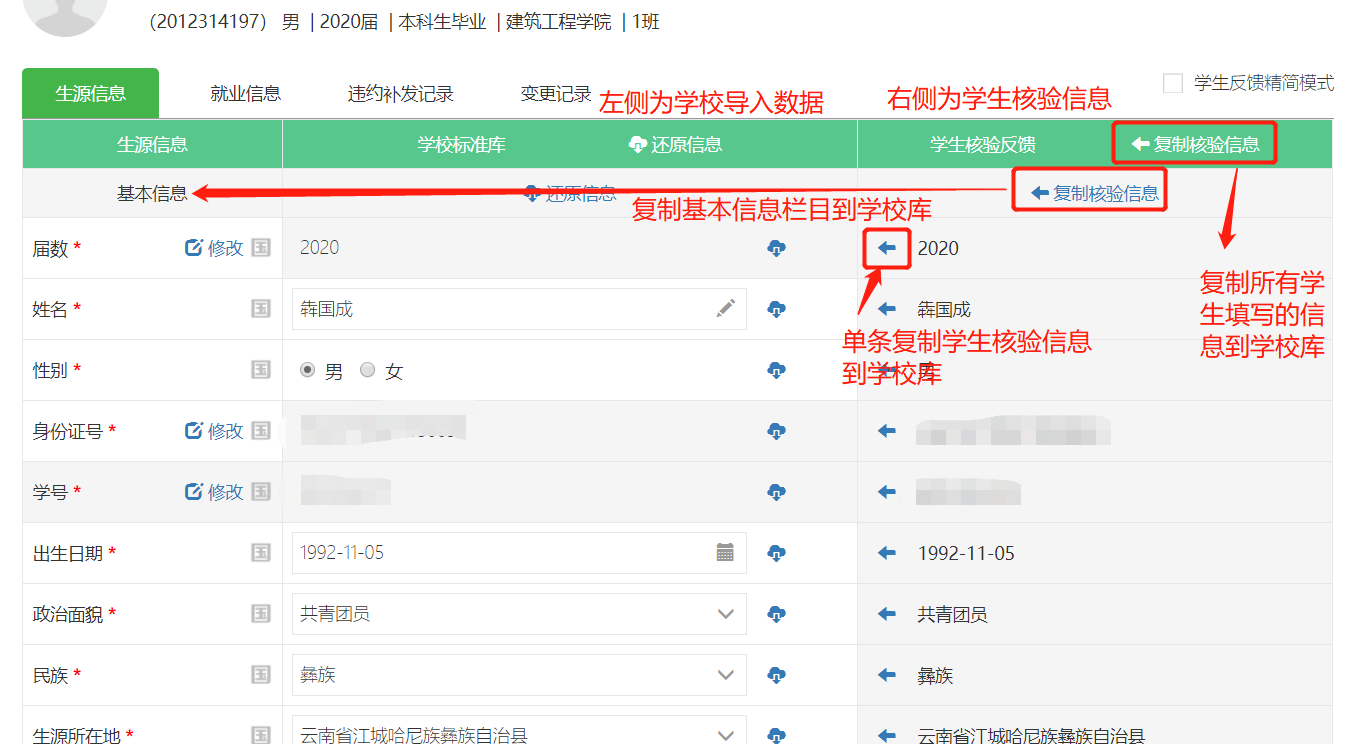Click the cloud restore icon in 学号 row

tap(776, 492)
